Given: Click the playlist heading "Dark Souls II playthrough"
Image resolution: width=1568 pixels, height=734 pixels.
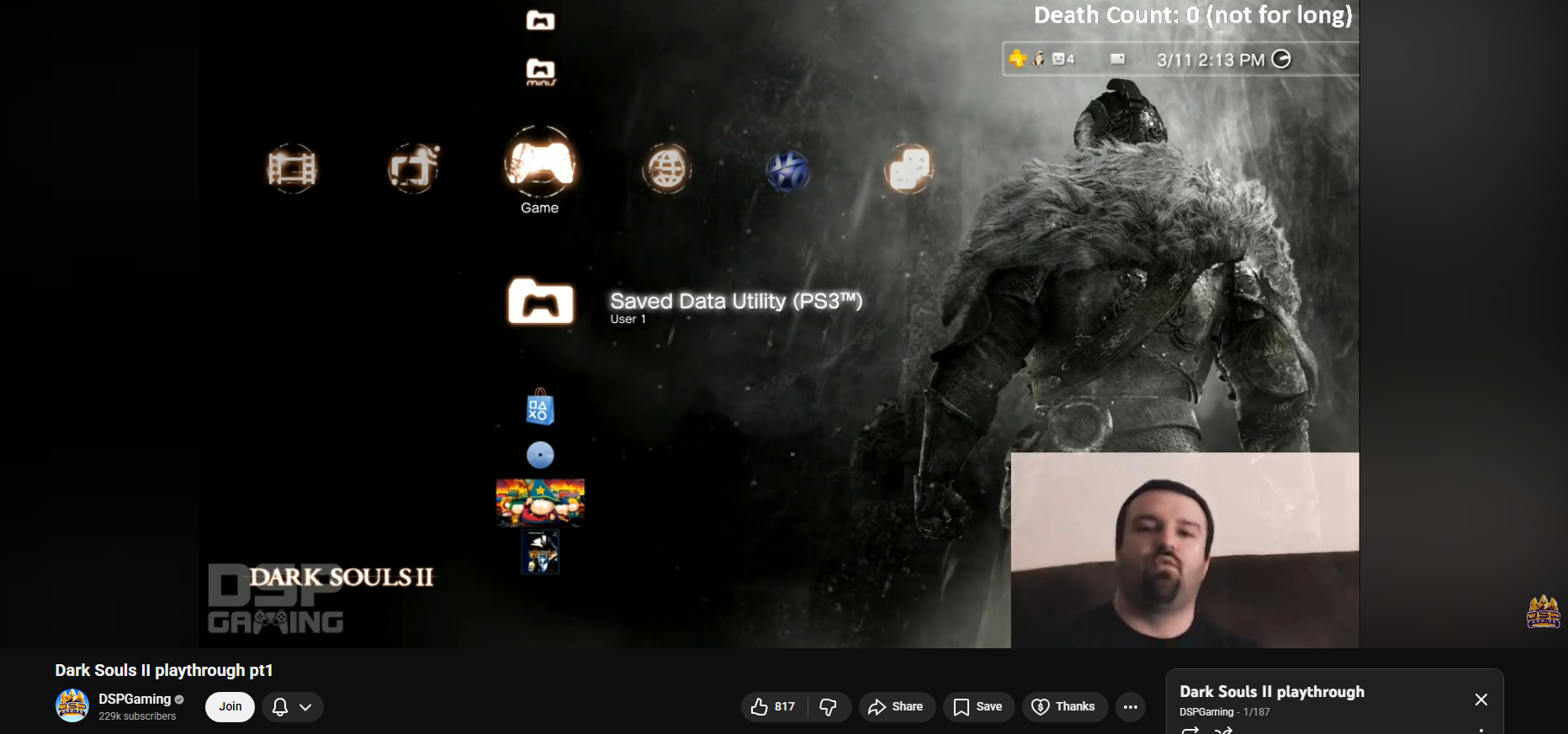Looking at the screenshot, I should [1272, 692].
